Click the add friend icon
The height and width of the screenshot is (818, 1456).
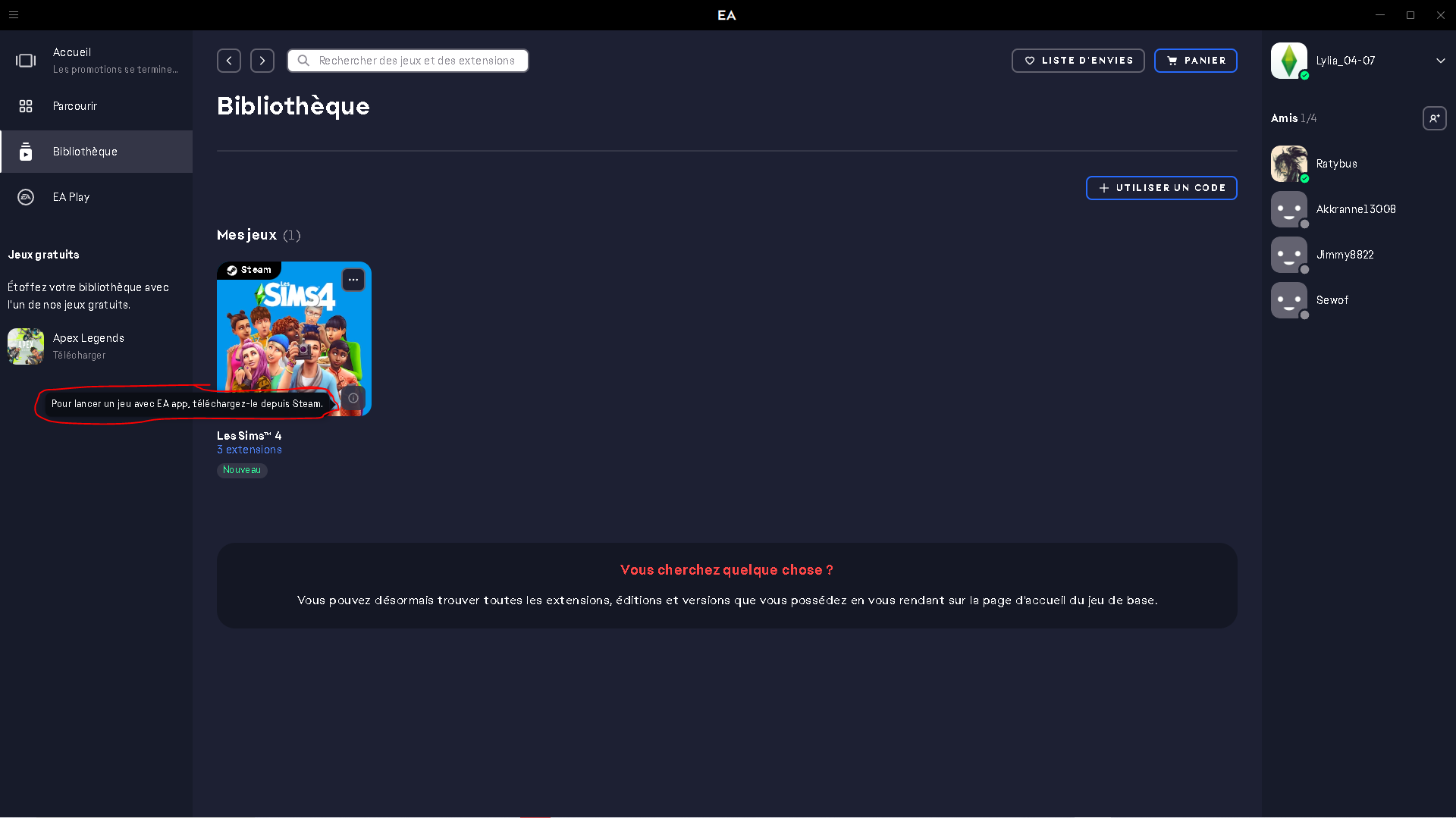tap(1435, 118)
